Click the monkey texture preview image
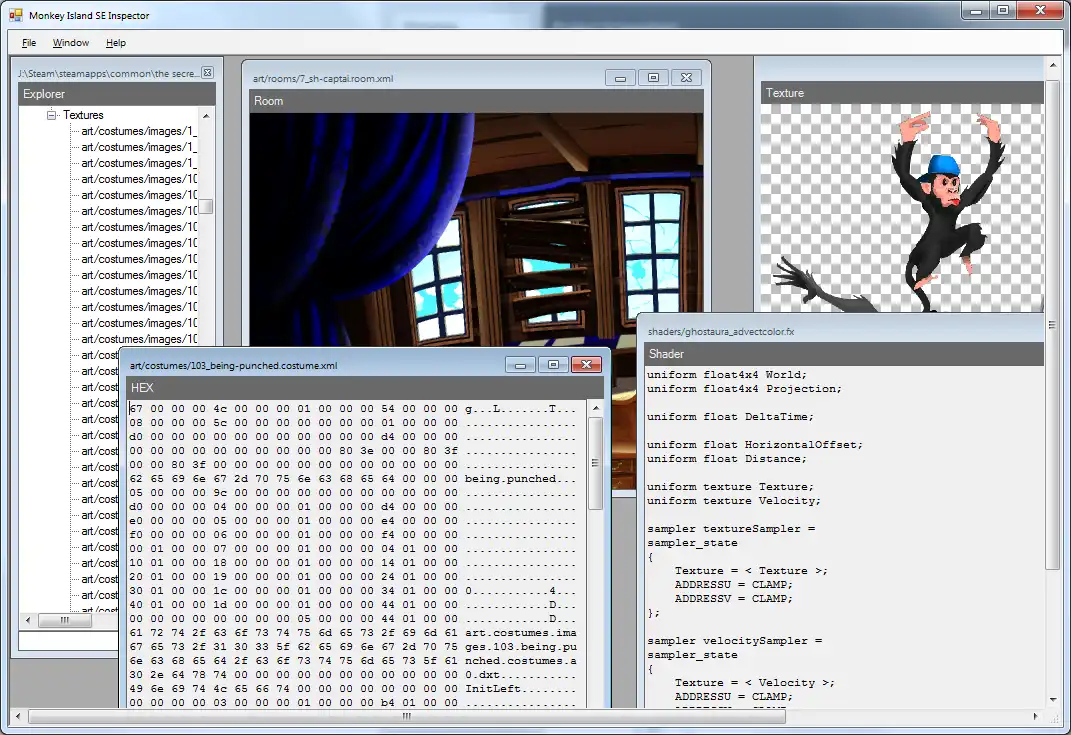1071x735 pixels. 902,208
